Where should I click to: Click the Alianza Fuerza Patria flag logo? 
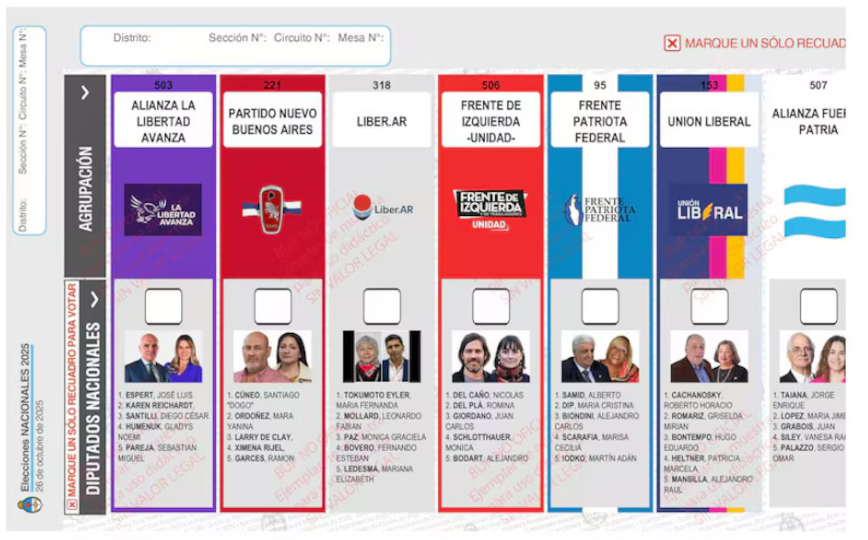point(814,210)
